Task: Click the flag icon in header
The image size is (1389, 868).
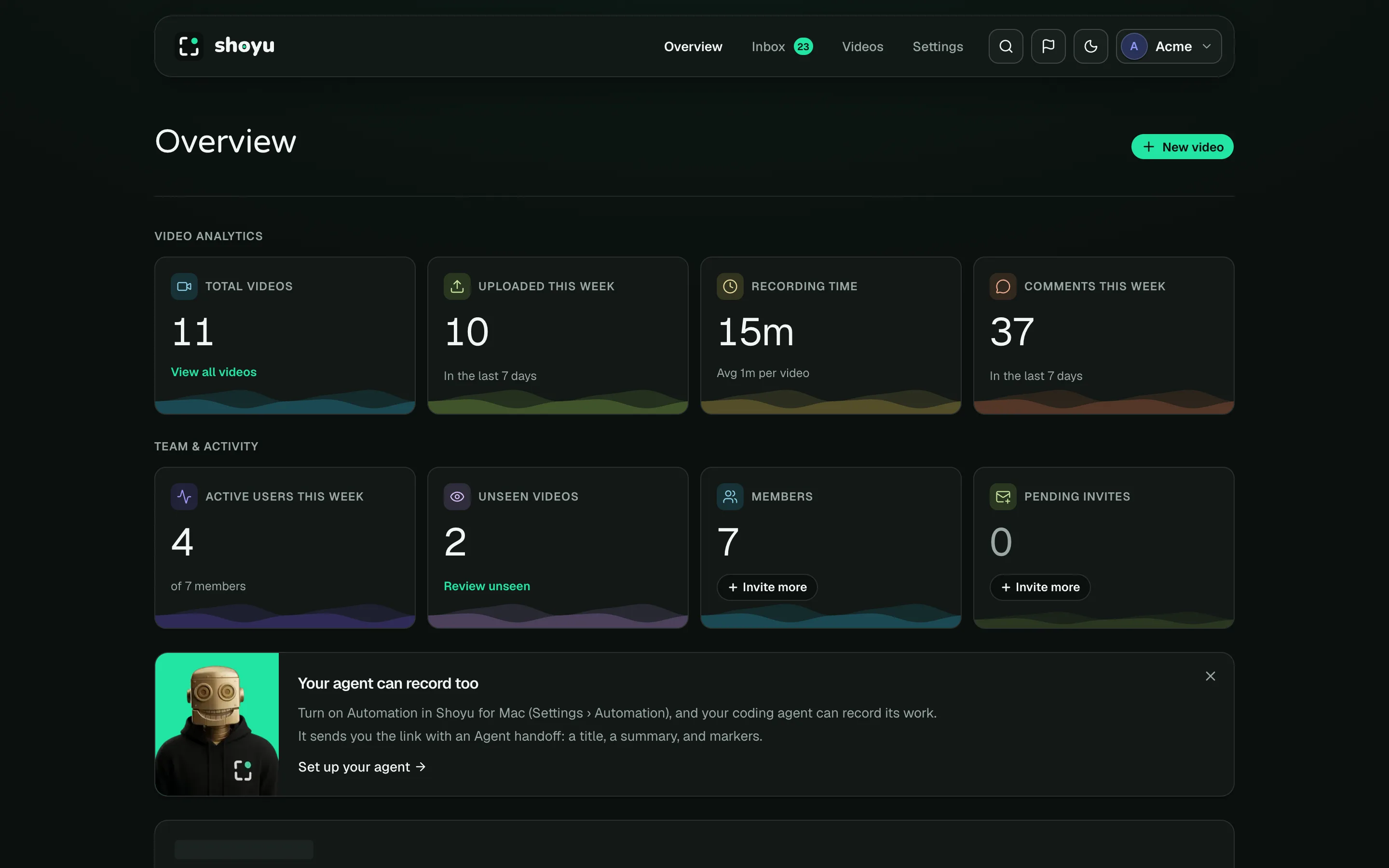Action: (1048, 46)
